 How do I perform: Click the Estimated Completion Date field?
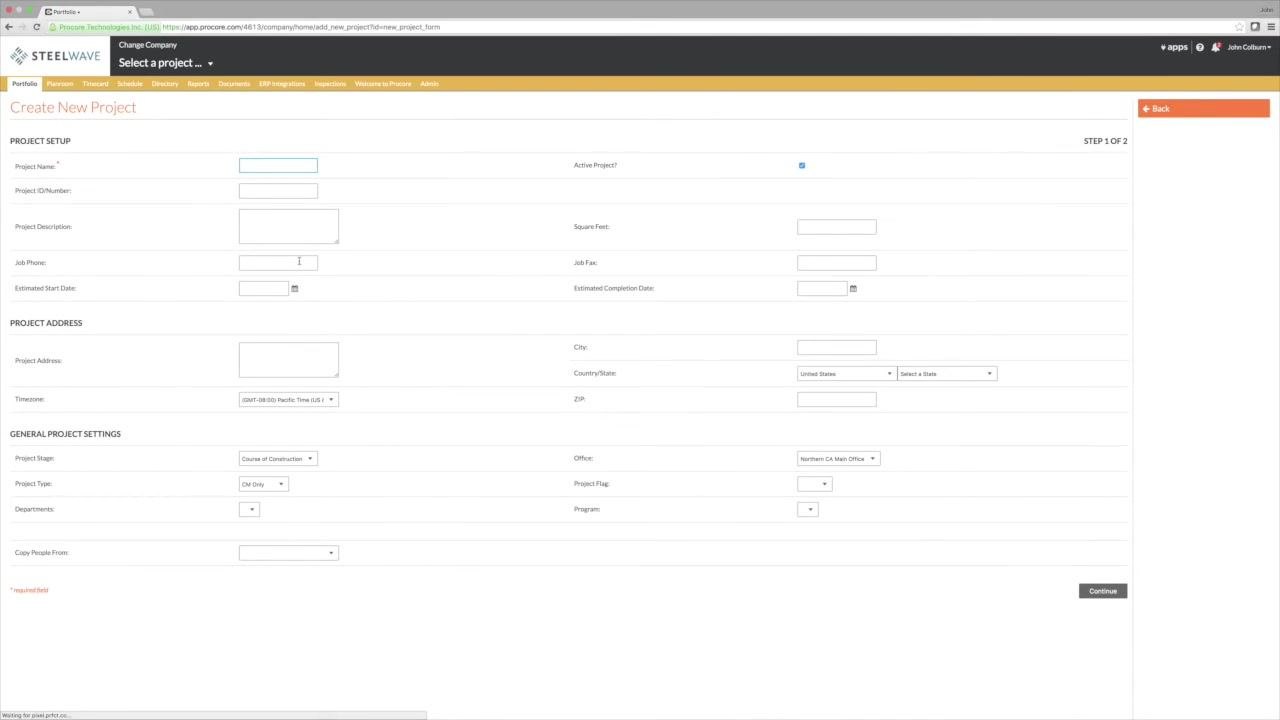822,288
